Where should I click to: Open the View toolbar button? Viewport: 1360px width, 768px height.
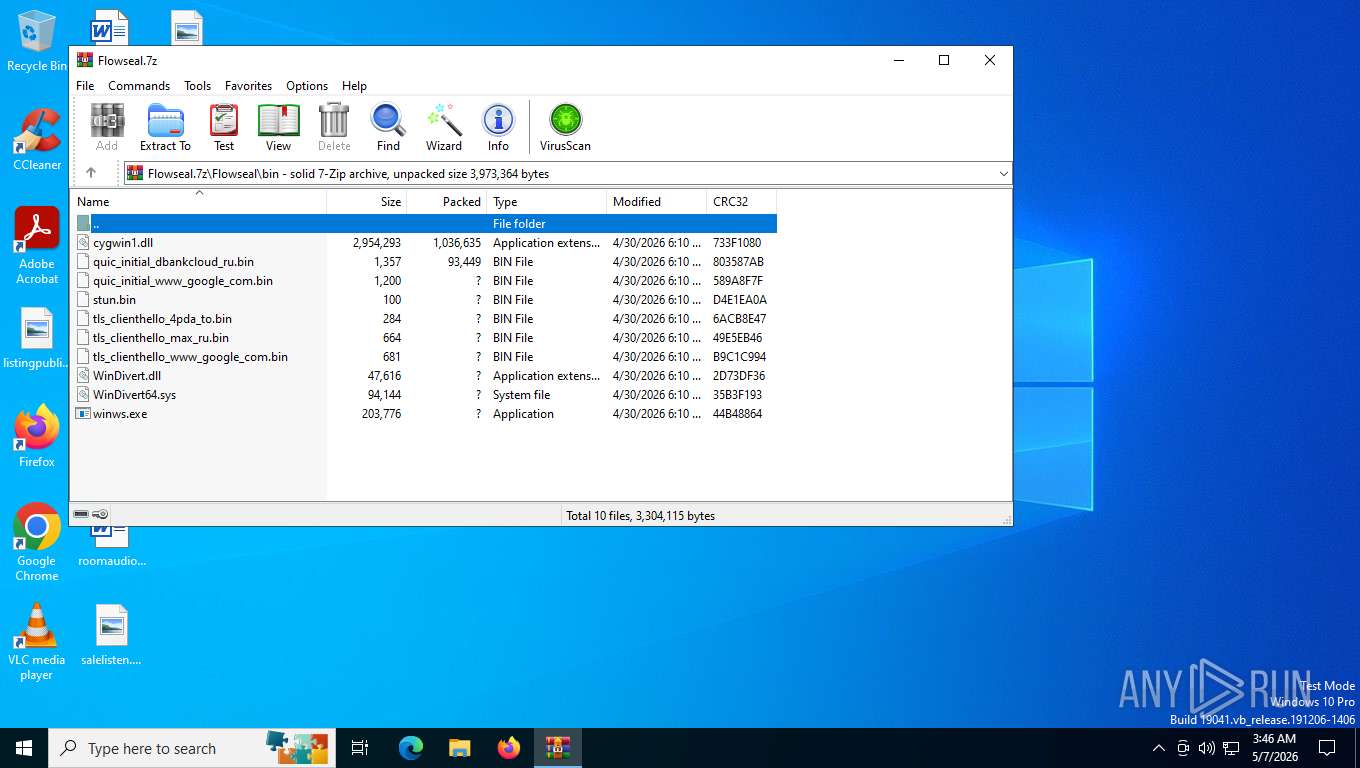pyautogui.click(x=278, y=127)
